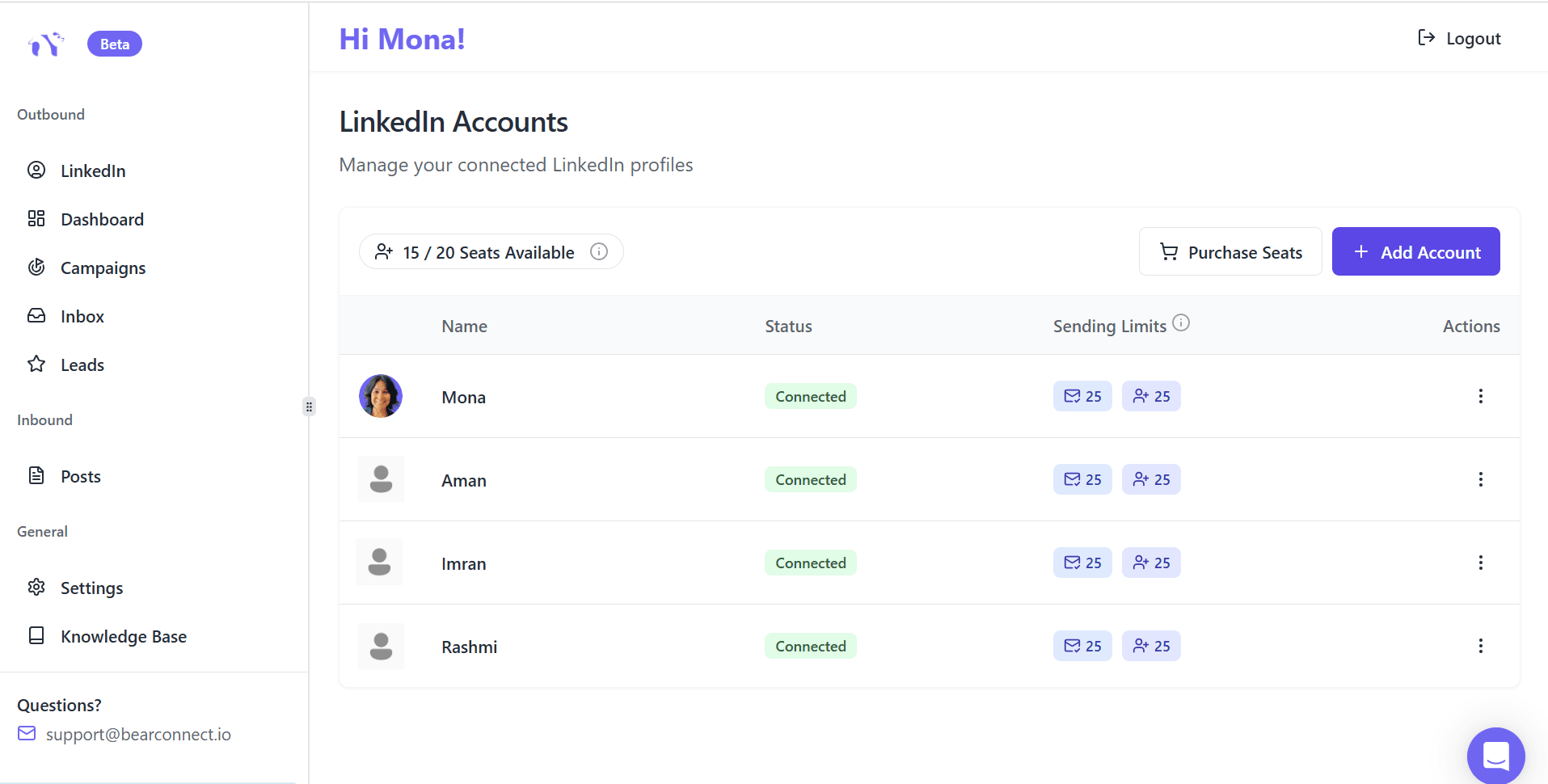The height and width of the screenshot is (784, 1548).
Task: Click the support@bearconnect.io email link
Action: pos(138,734)
